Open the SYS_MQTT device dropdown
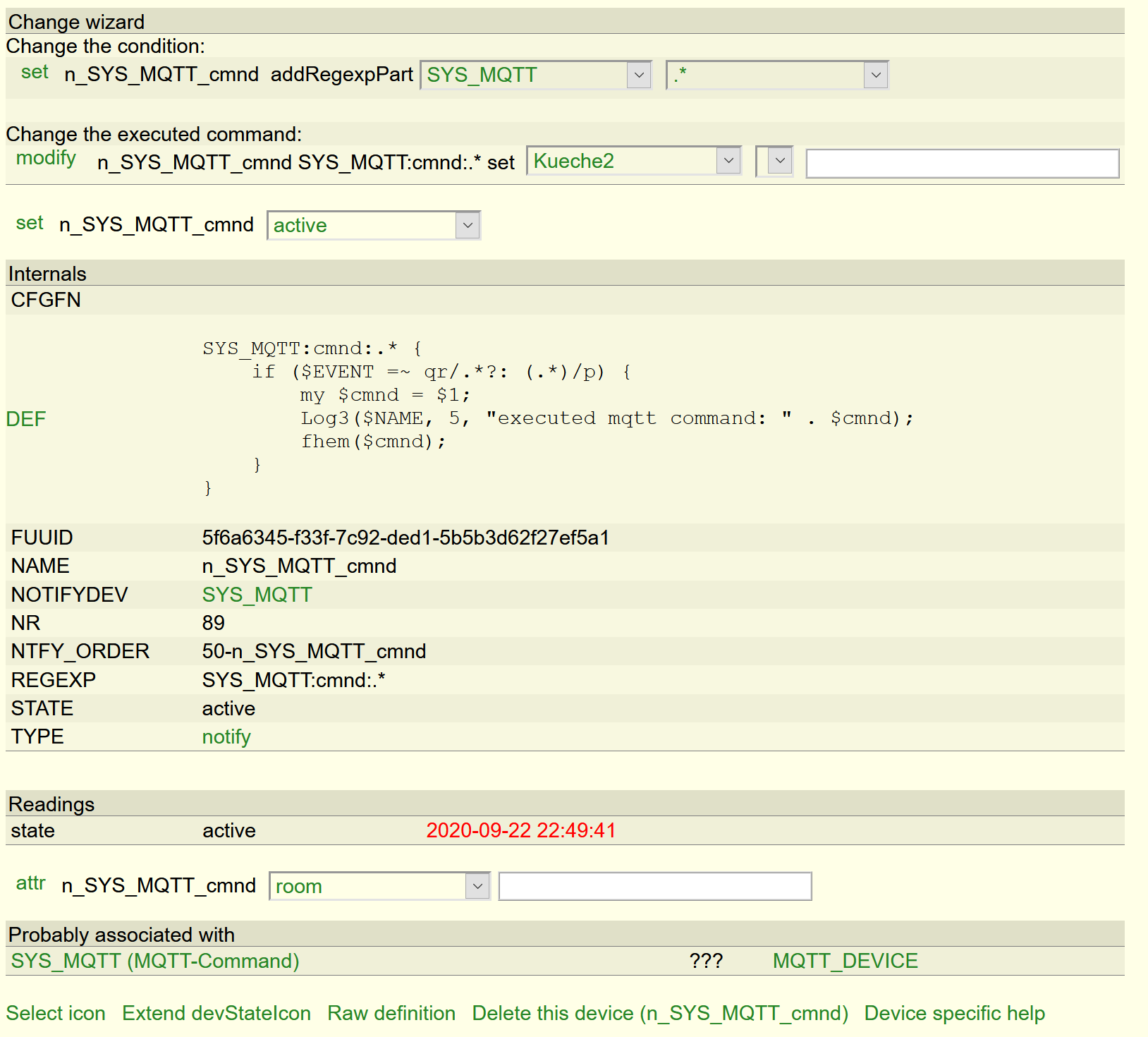Screen dimensions: 1148x1037 [x=535, y=75]
